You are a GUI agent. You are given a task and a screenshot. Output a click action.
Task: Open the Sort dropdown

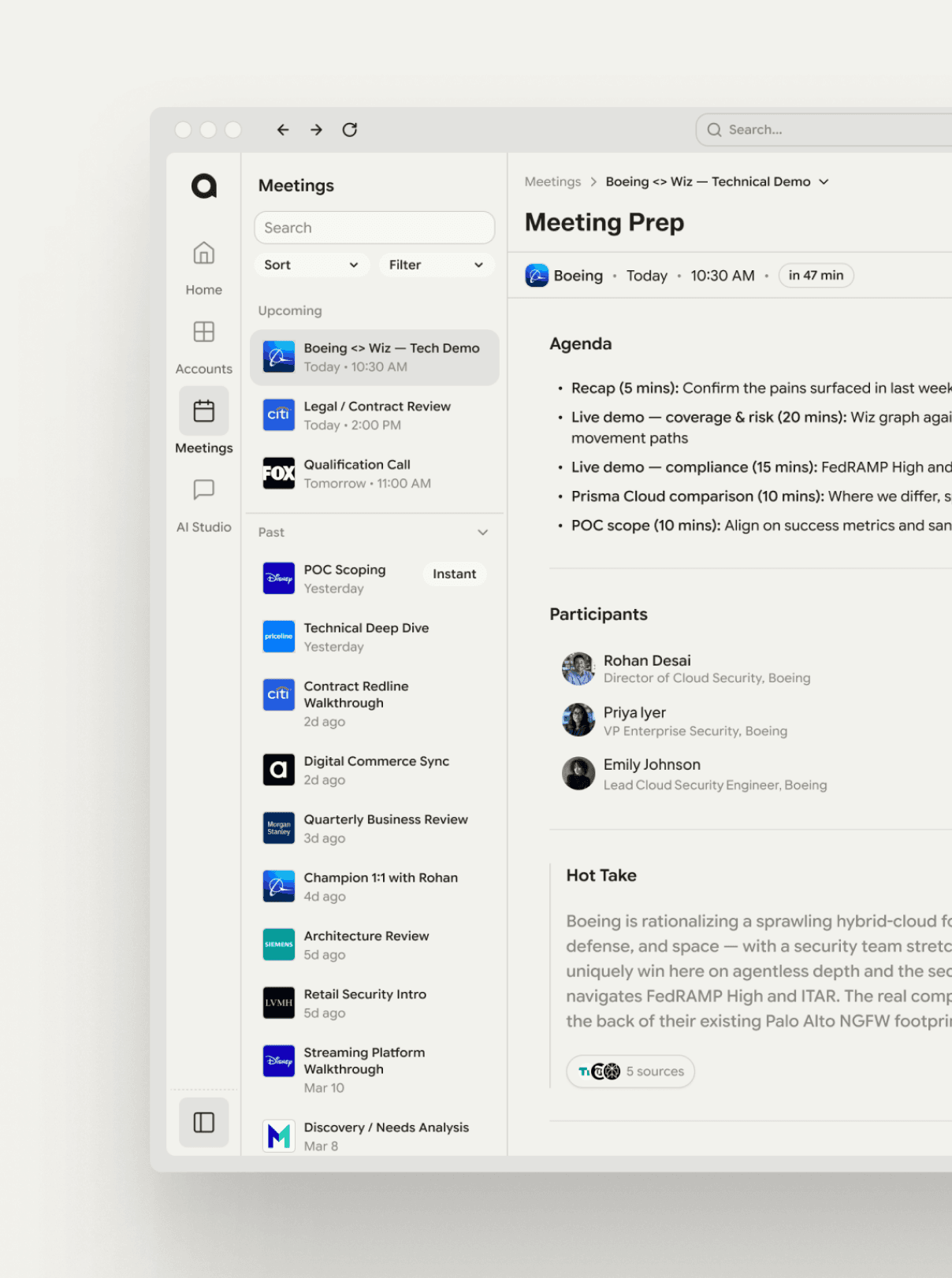311,265
